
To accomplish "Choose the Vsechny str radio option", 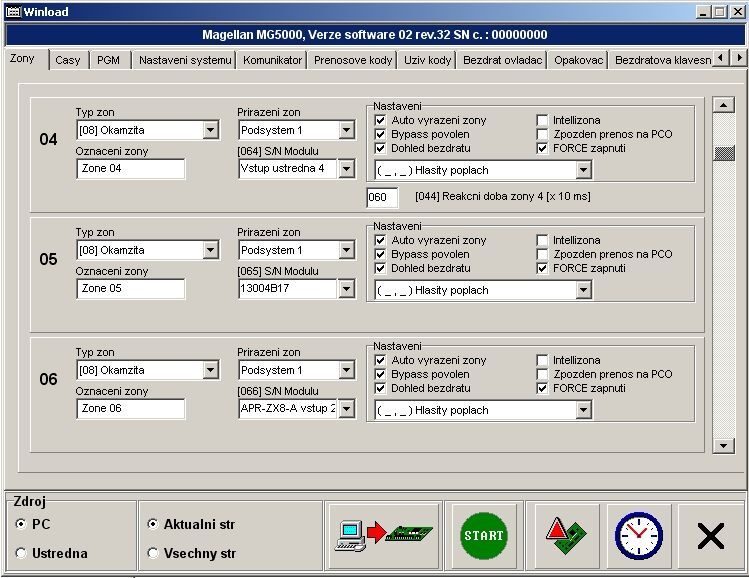I will 153,554.
